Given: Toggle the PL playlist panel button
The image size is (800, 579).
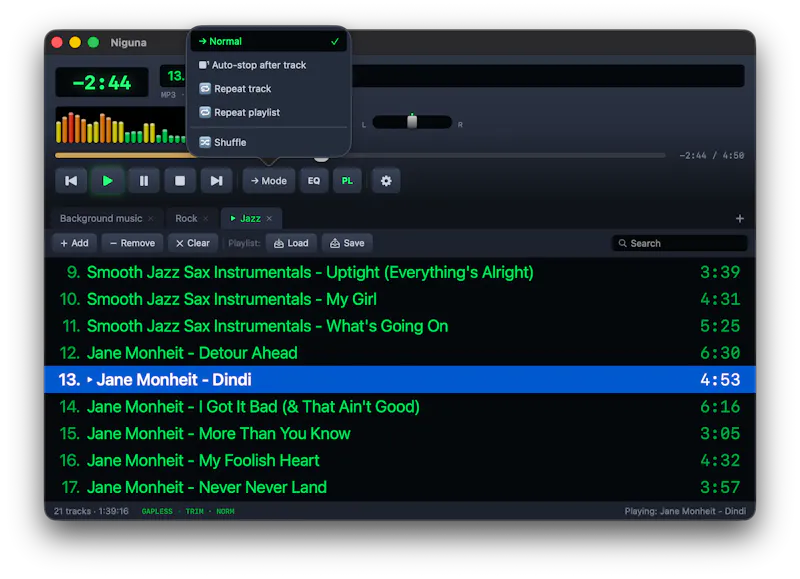Looking at the screenshot, I should [347, 181].
